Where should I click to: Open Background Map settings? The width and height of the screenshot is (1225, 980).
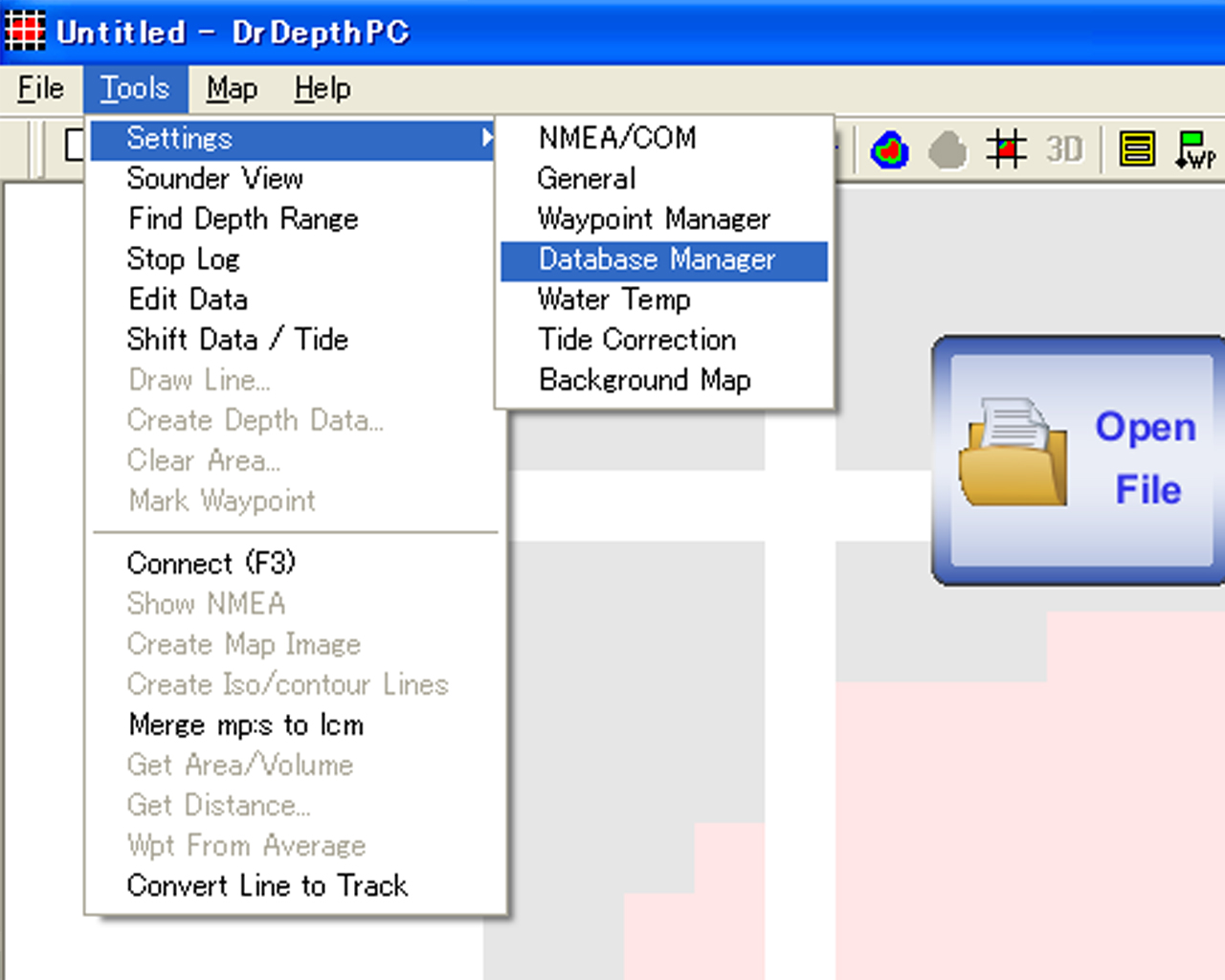(x=664, y=380)
